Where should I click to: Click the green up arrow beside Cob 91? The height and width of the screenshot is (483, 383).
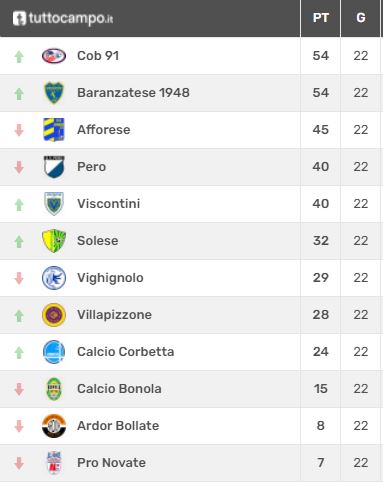coord(19,56)
